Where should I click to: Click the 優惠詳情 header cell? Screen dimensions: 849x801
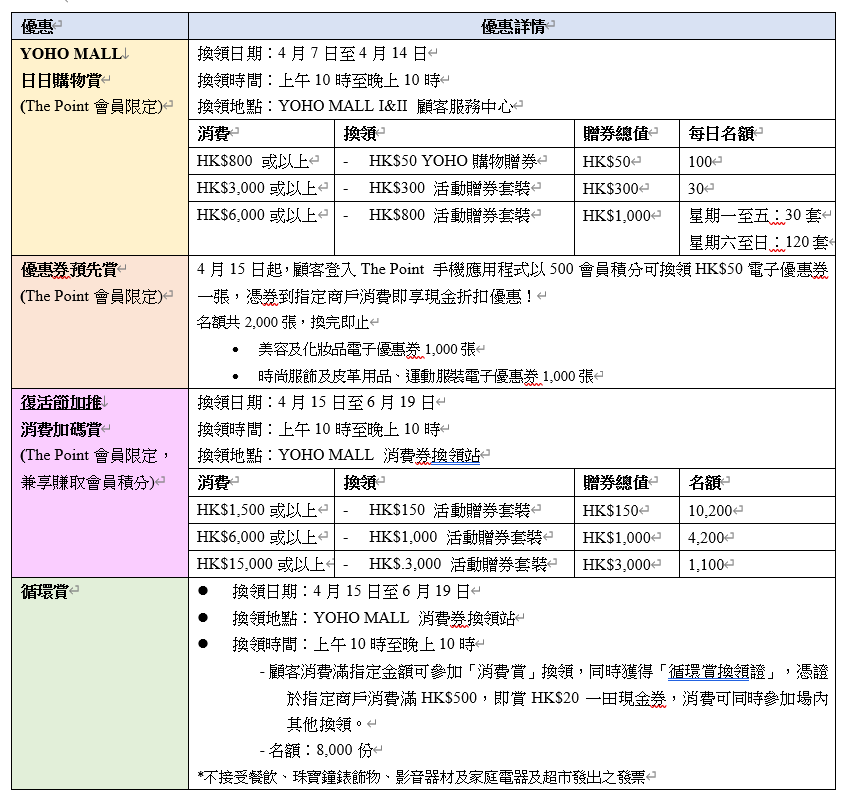click(x=515, y=22)
